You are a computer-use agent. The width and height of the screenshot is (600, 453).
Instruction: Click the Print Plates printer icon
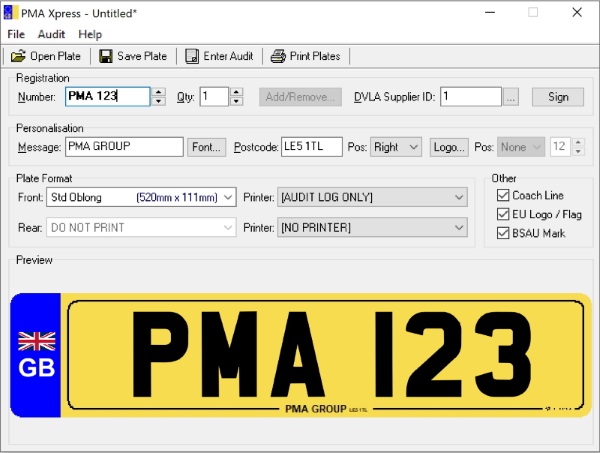(x=278, y=56)
